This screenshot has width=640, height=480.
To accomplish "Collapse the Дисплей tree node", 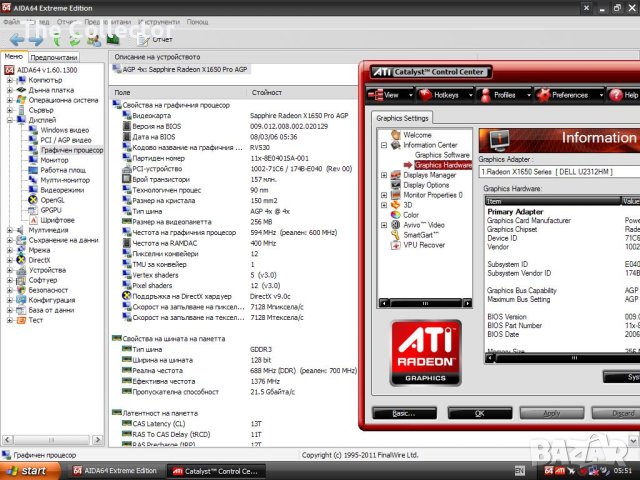I will [x=9, y=120].
